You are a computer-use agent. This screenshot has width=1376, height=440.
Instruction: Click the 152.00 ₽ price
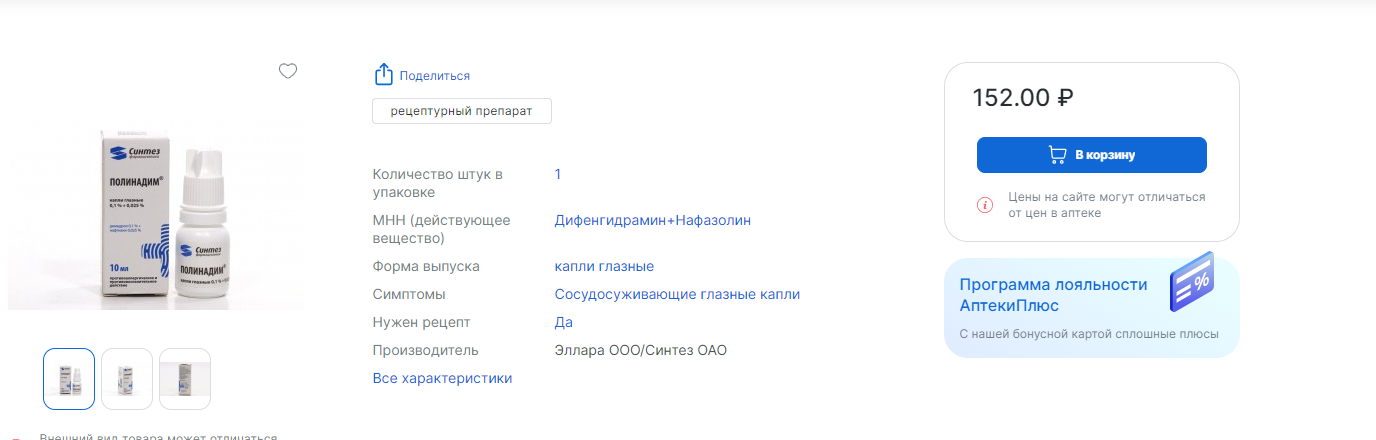pos(1023,98)
